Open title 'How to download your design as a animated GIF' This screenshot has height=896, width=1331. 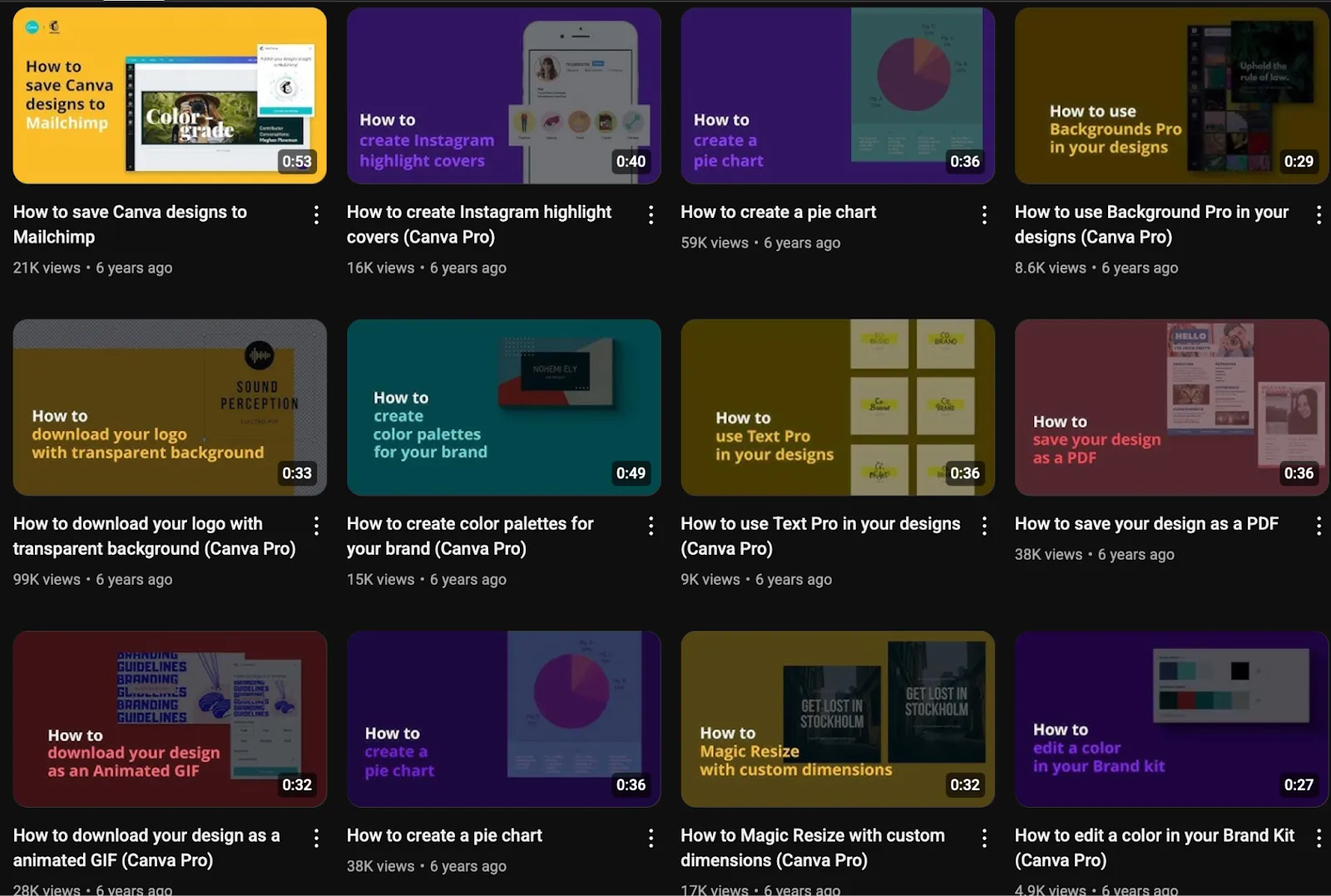coord(146,848)
